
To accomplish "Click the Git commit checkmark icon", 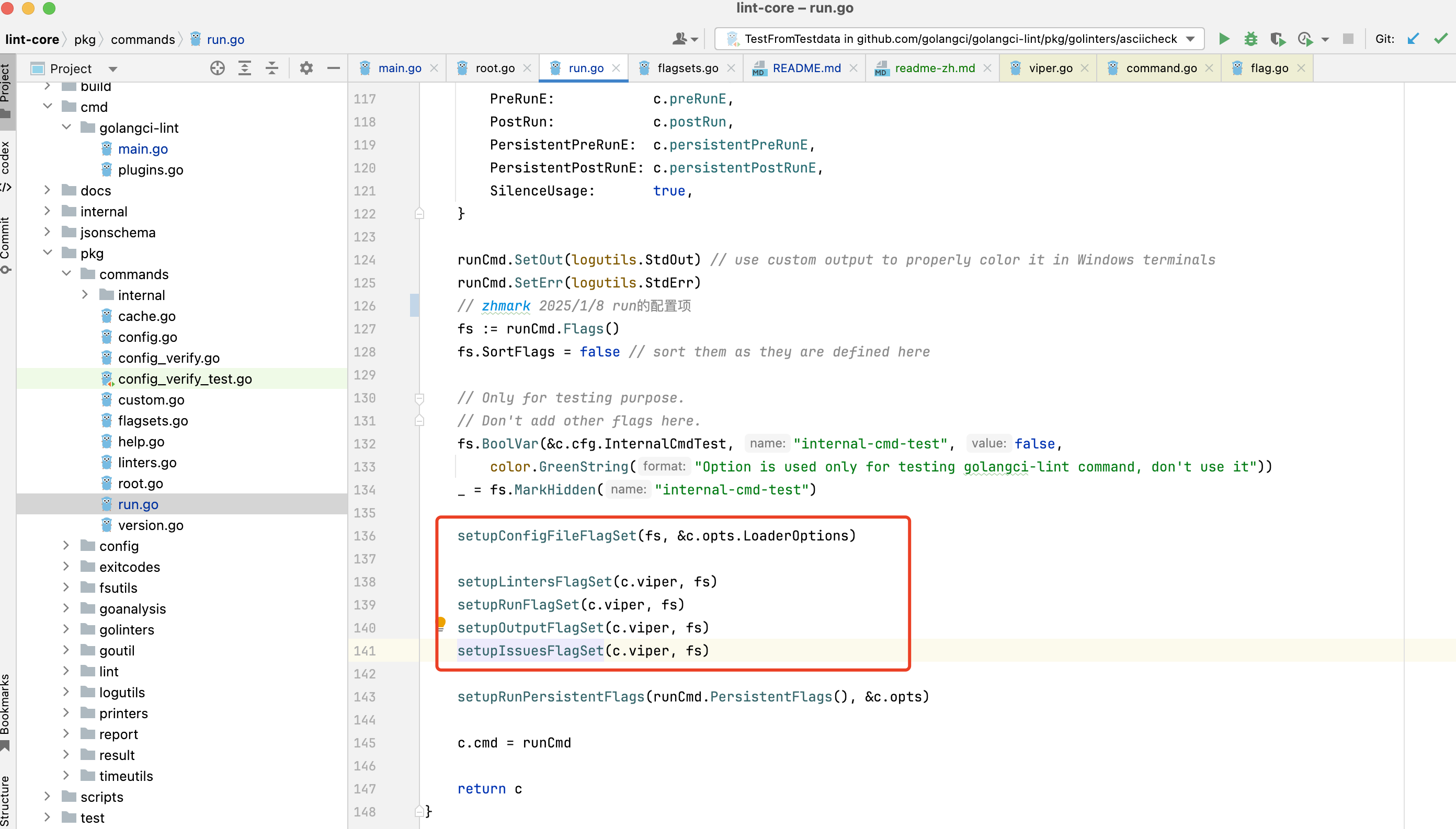I will pos(1441,39).
